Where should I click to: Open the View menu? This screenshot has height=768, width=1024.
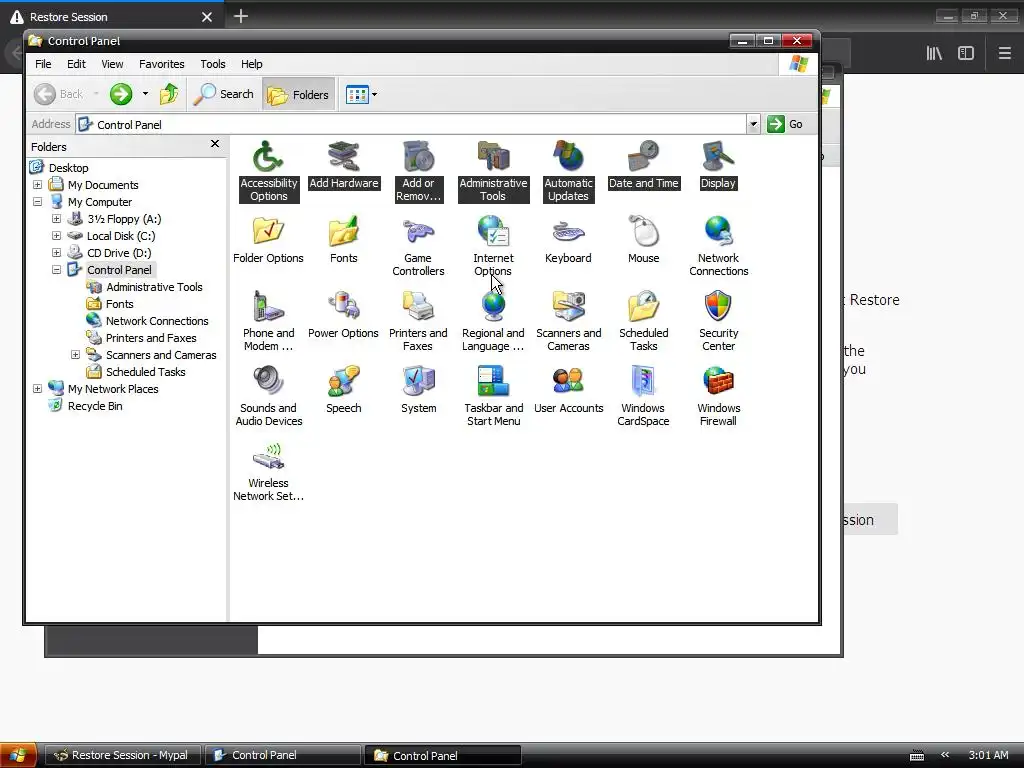pos(112,64)
